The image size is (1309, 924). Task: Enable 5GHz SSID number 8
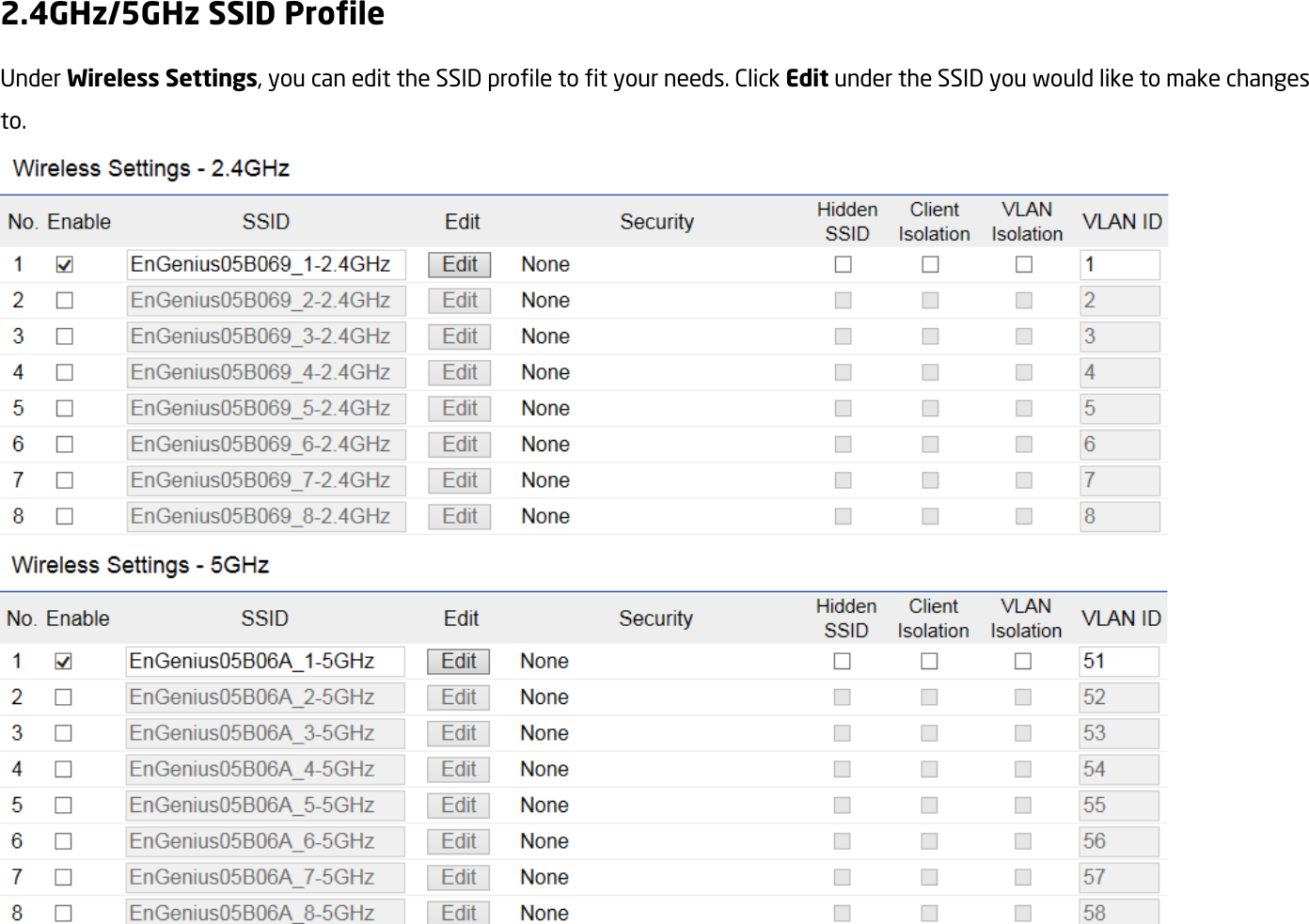(63, 914)
